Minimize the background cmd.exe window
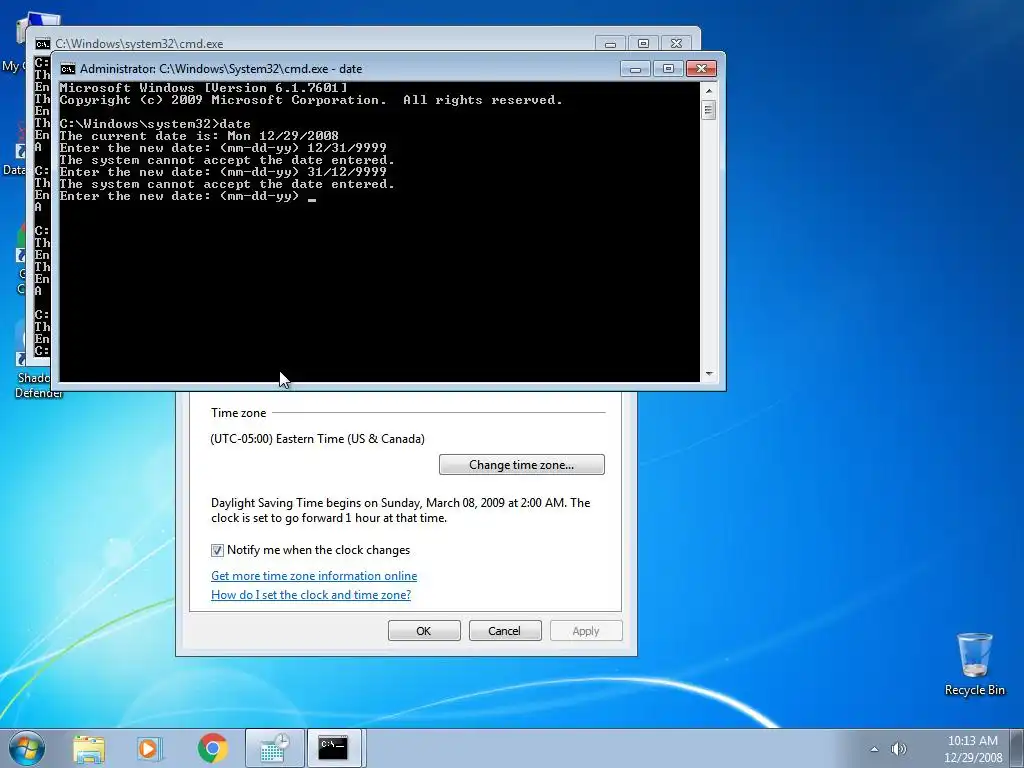Viewport: 1024px width, 768px height. click(611, 44)
